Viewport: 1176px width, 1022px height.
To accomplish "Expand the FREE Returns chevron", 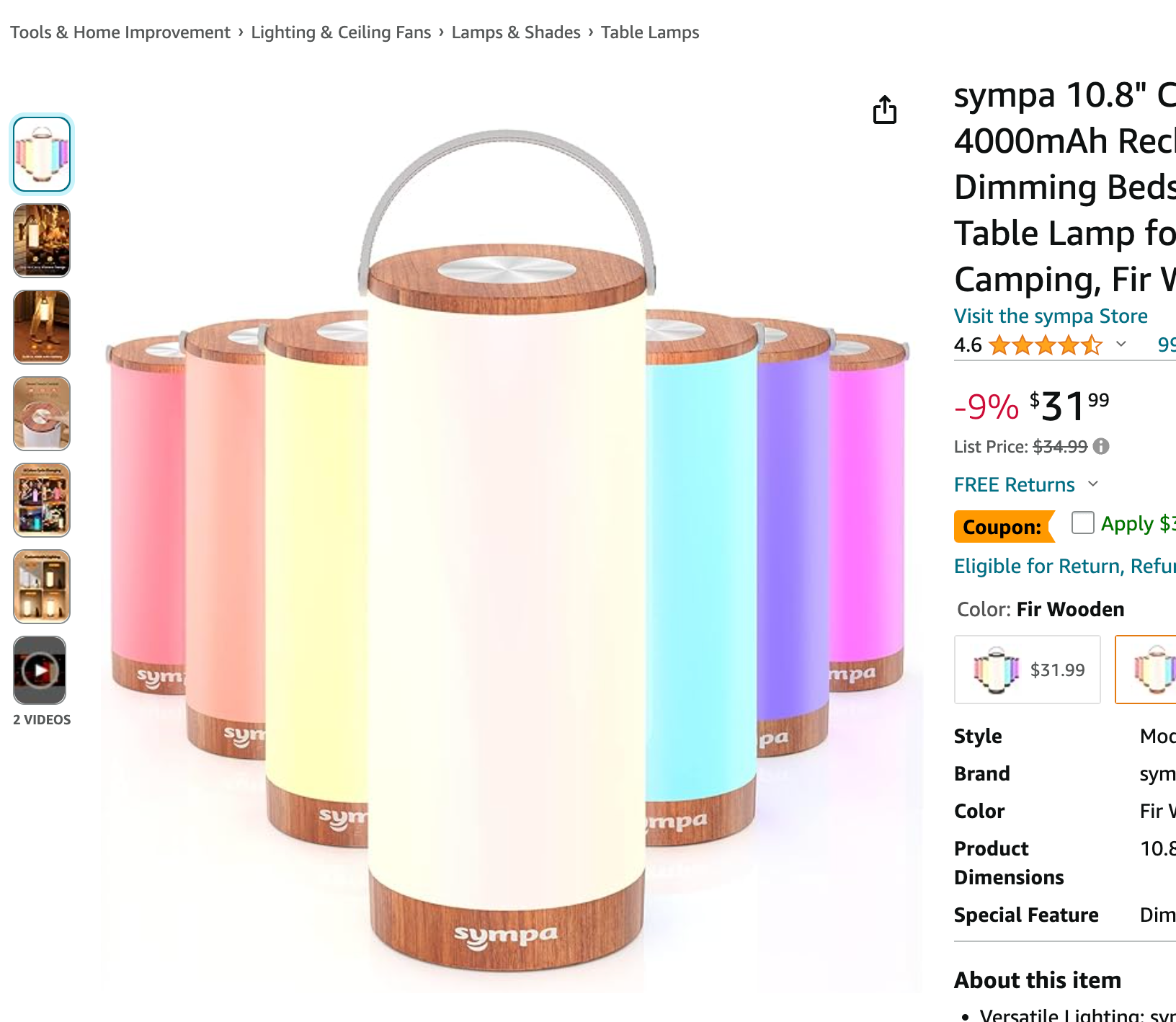I will point(1093,484).
